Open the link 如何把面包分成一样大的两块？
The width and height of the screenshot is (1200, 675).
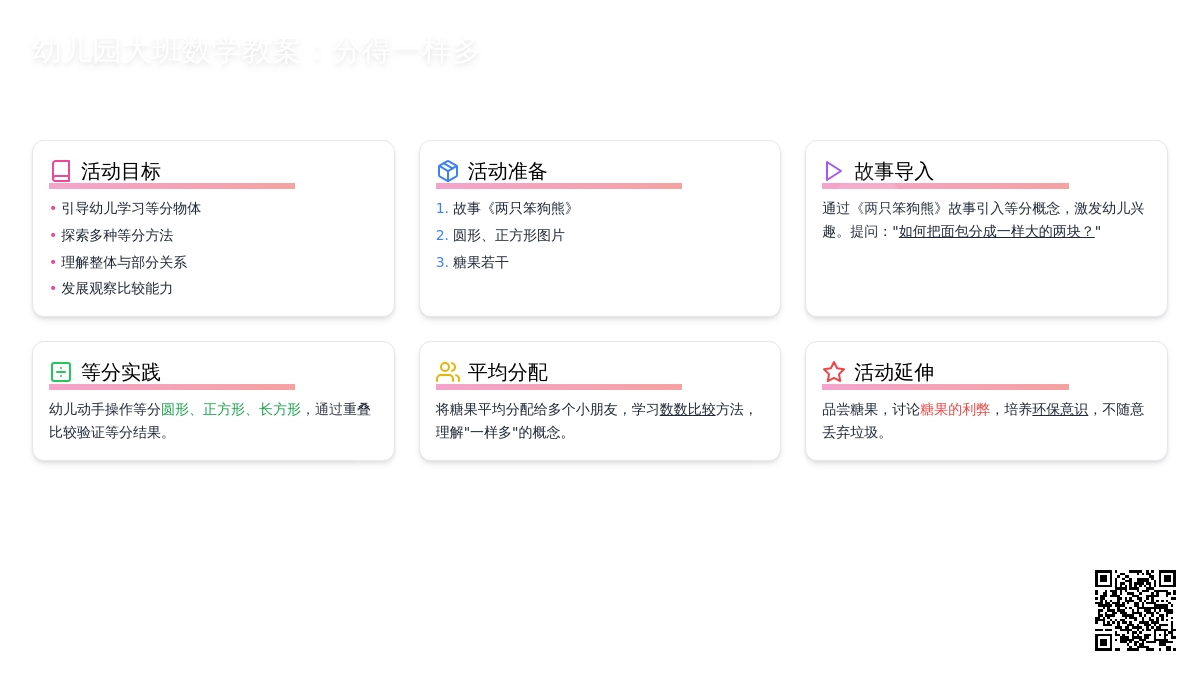[x=996, y=231]
